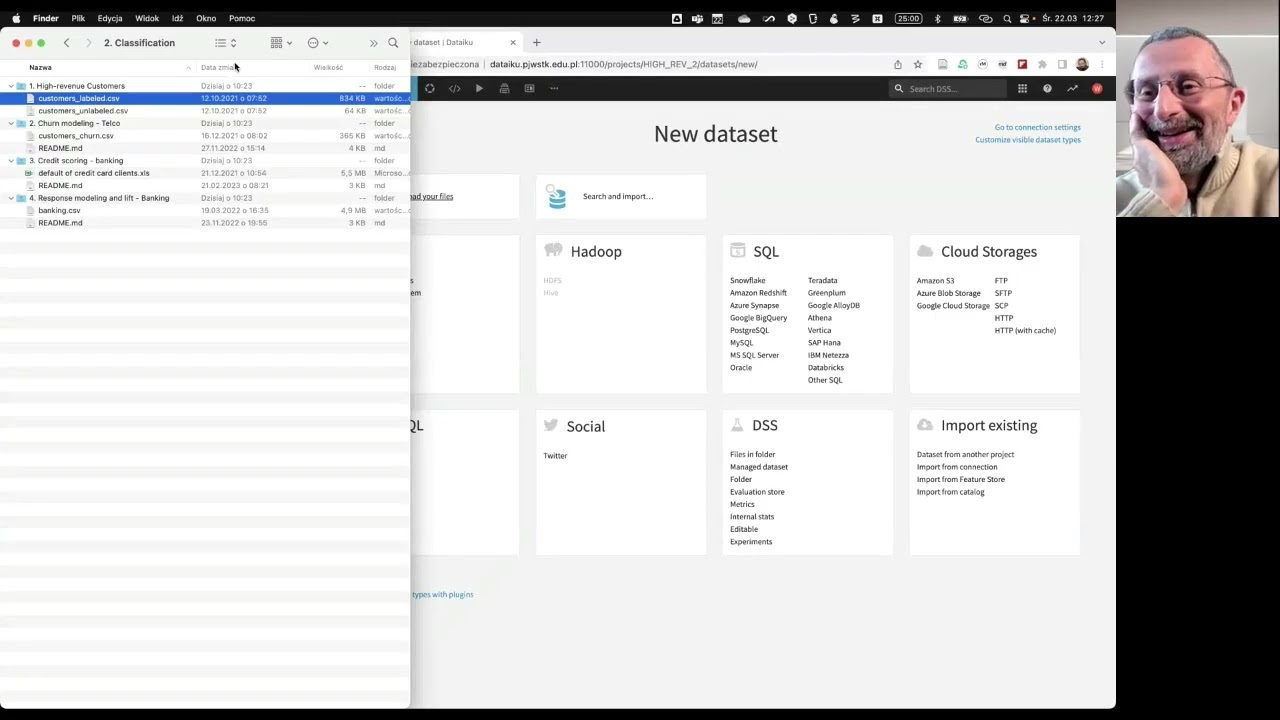This screenshot has width=1280, height=720.
Task: Open the Edycja menu
Action: pyautogui.click(x=110, y=18)
